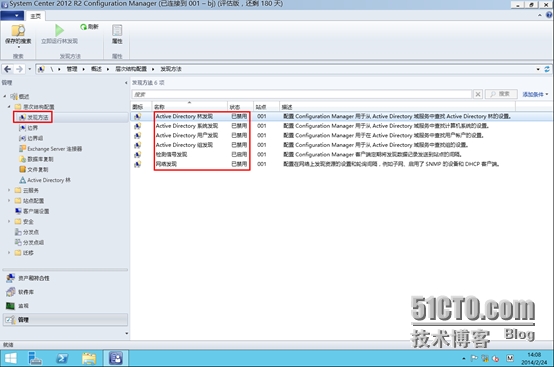Open the 属性 properties ribbon button
The height and width of the screenshot is (367, 554).
(x=117, y=35)
